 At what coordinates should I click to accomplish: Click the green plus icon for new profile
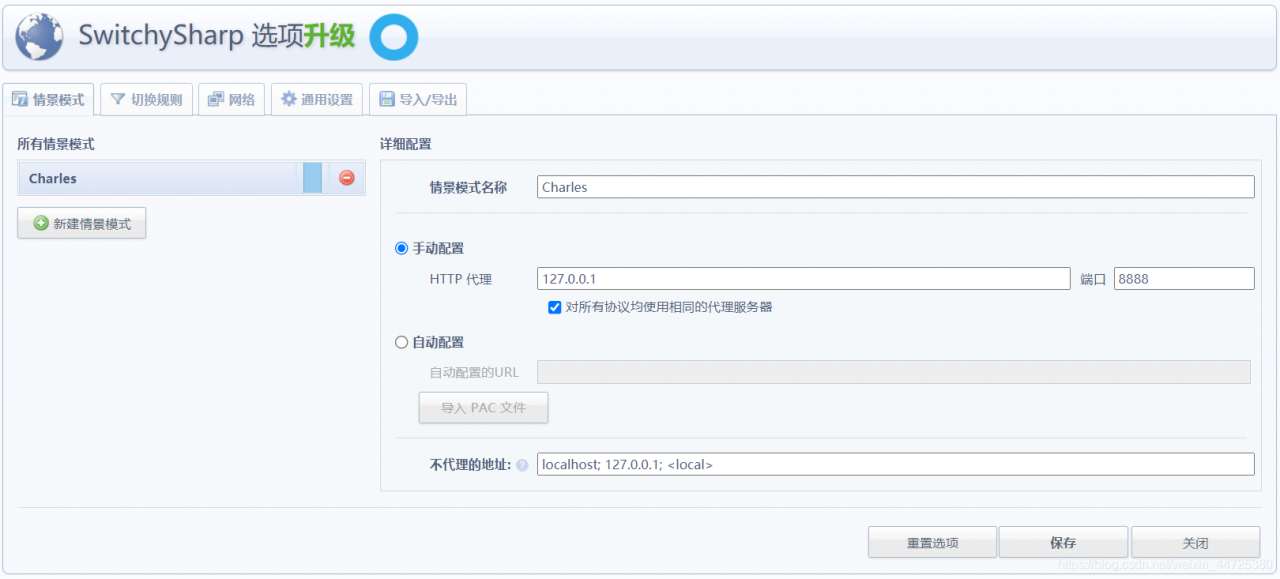point(41,223)
